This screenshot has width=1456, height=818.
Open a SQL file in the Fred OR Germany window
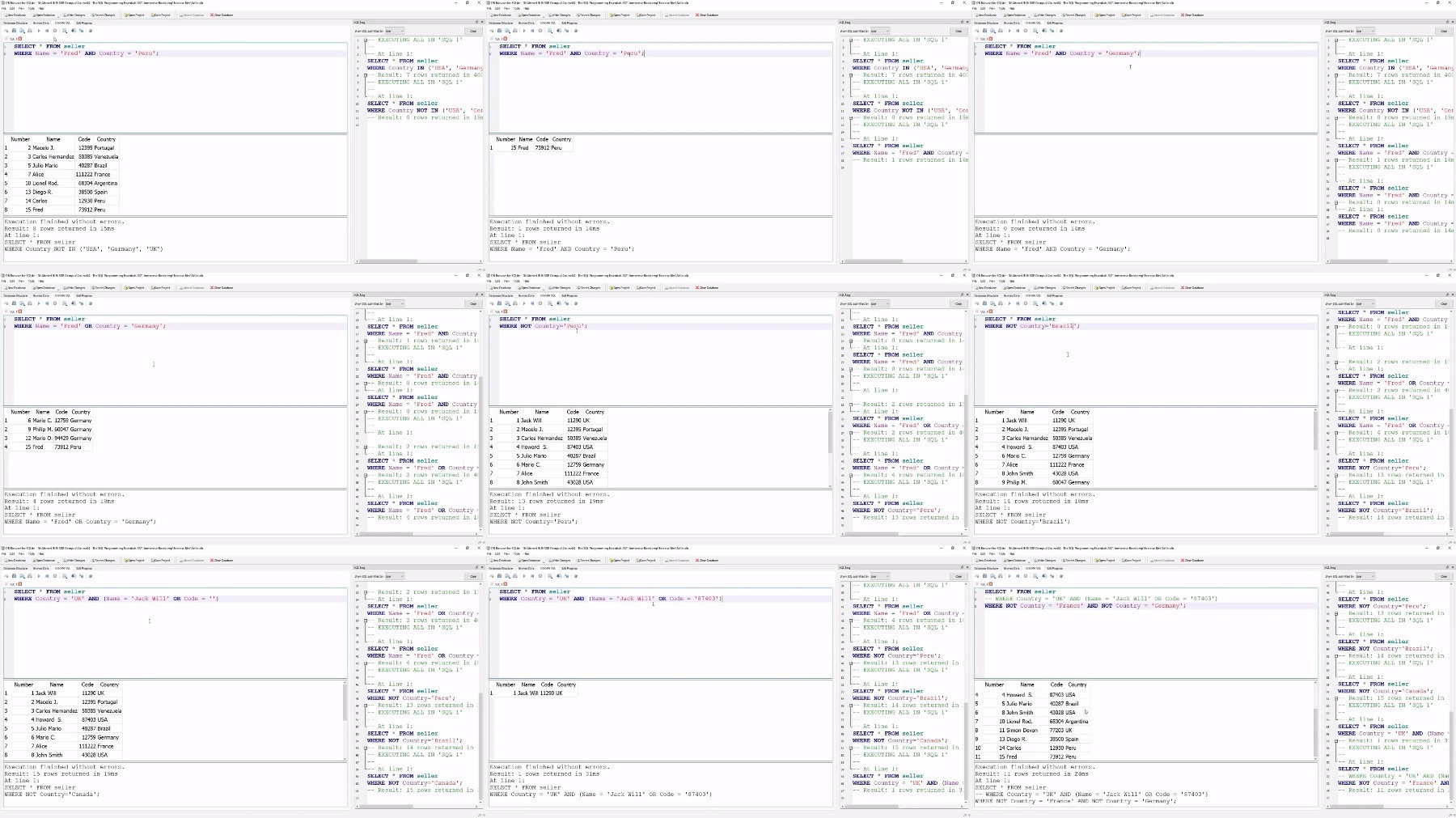tap(14, 303)
